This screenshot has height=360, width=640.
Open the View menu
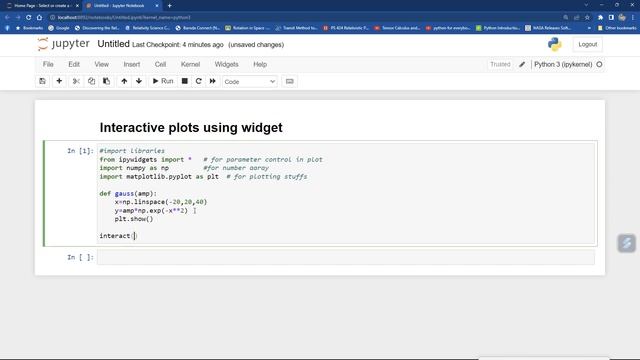[102, 64]
